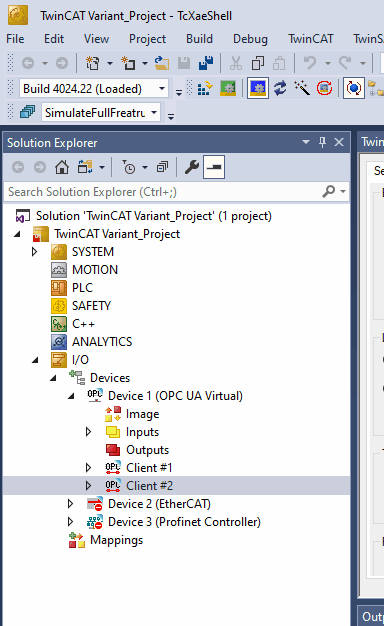Screen dimensions: 384x626
Task: Toggle the Preview Selected Items button
Action: (214, 167)
